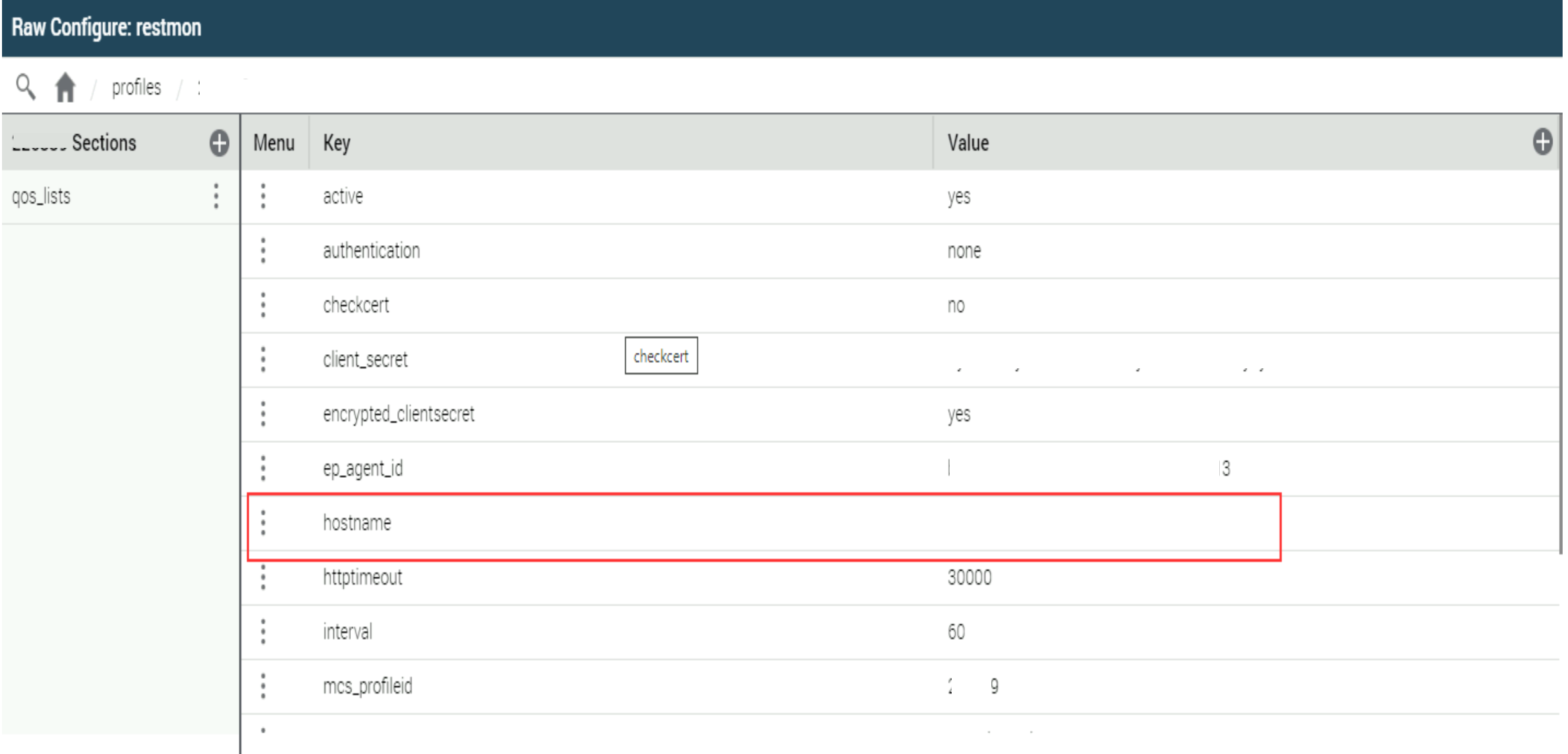
Task: Open kebab menu for hostname row
Action: 263,523
